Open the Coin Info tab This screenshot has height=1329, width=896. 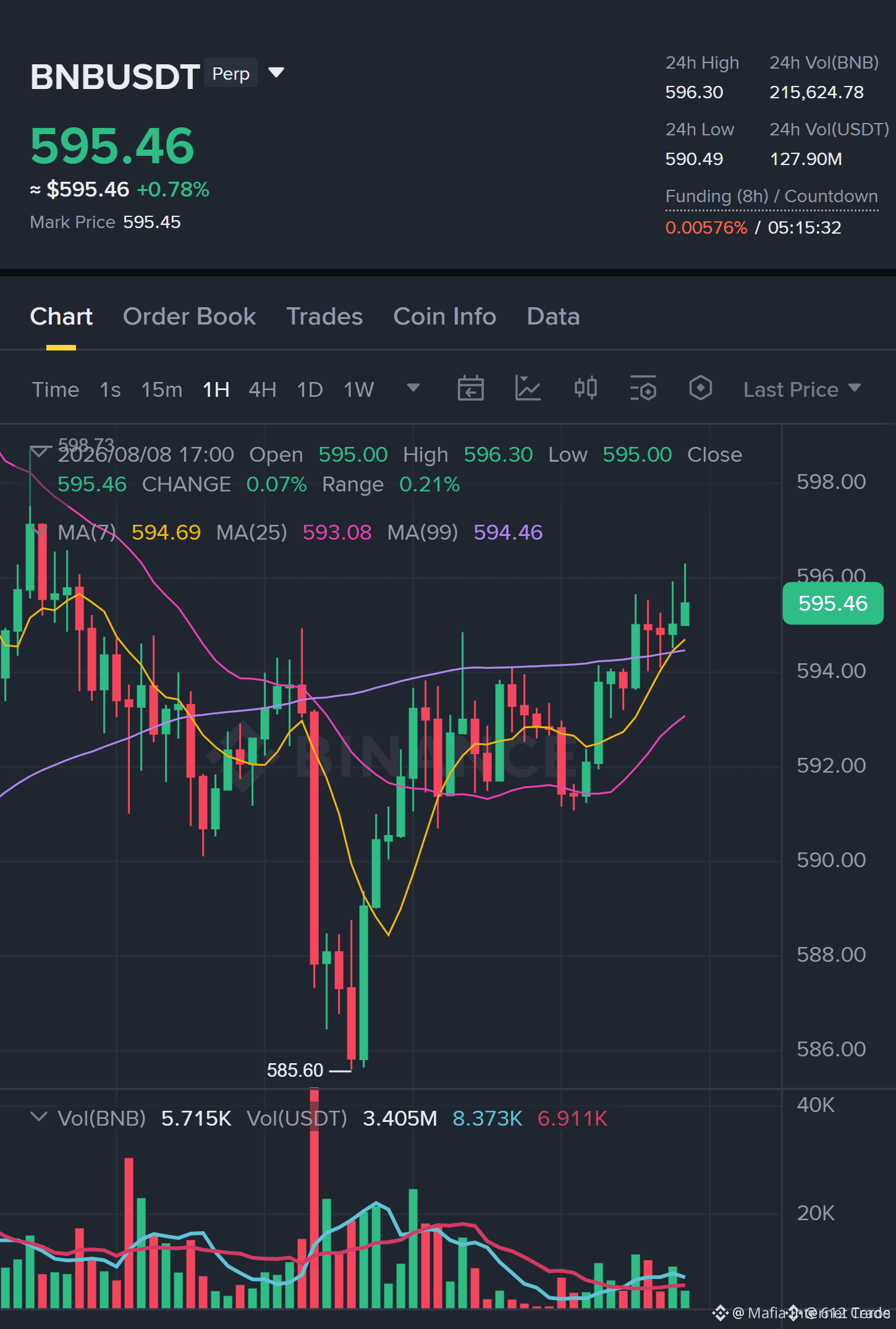tap(445, 316)
